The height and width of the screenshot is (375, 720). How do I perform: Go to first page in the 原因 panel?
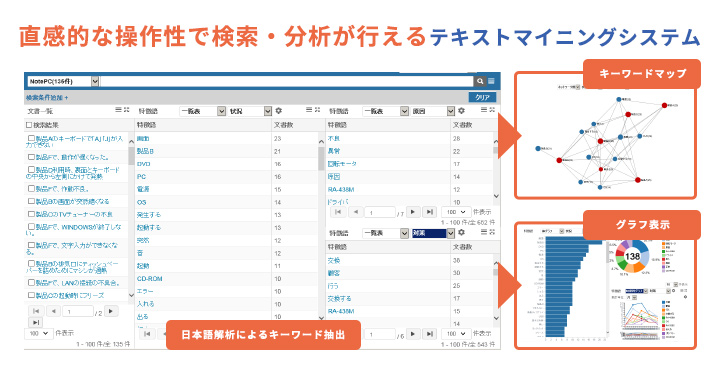coord(338,212)
